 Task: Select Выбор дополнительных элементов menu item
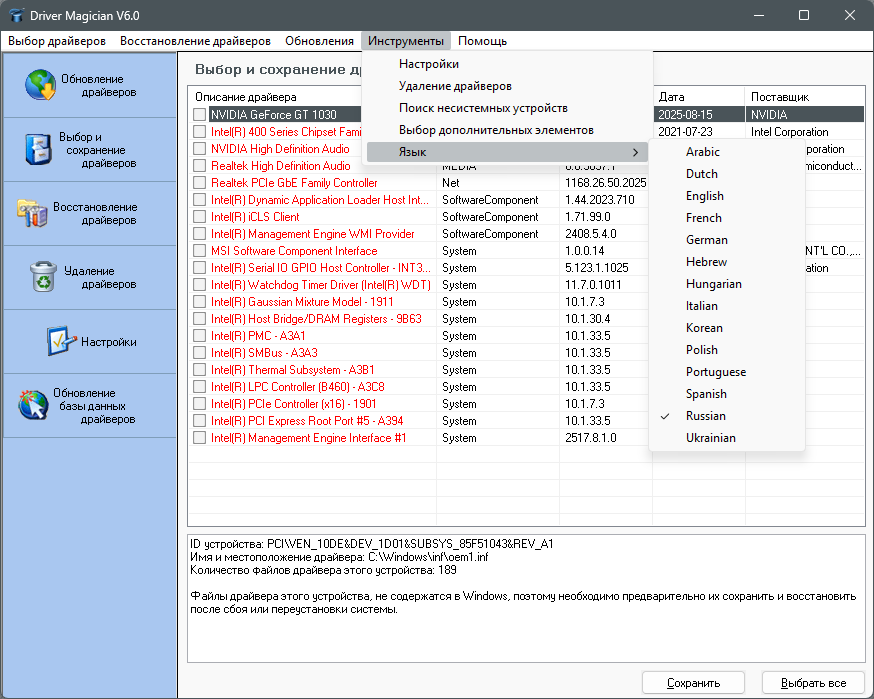507,130
